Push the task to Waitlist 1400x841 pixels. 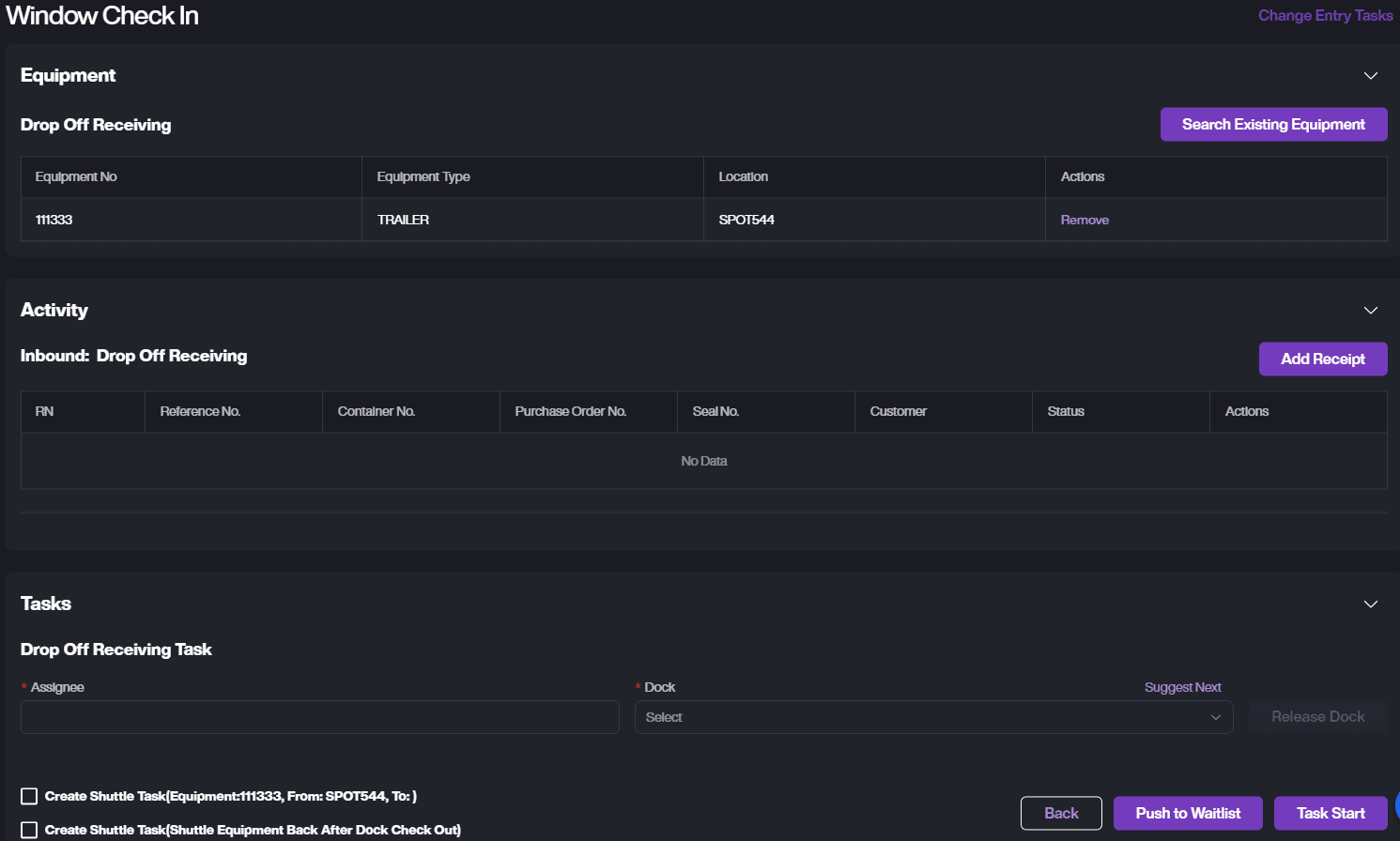(1187, 813)
